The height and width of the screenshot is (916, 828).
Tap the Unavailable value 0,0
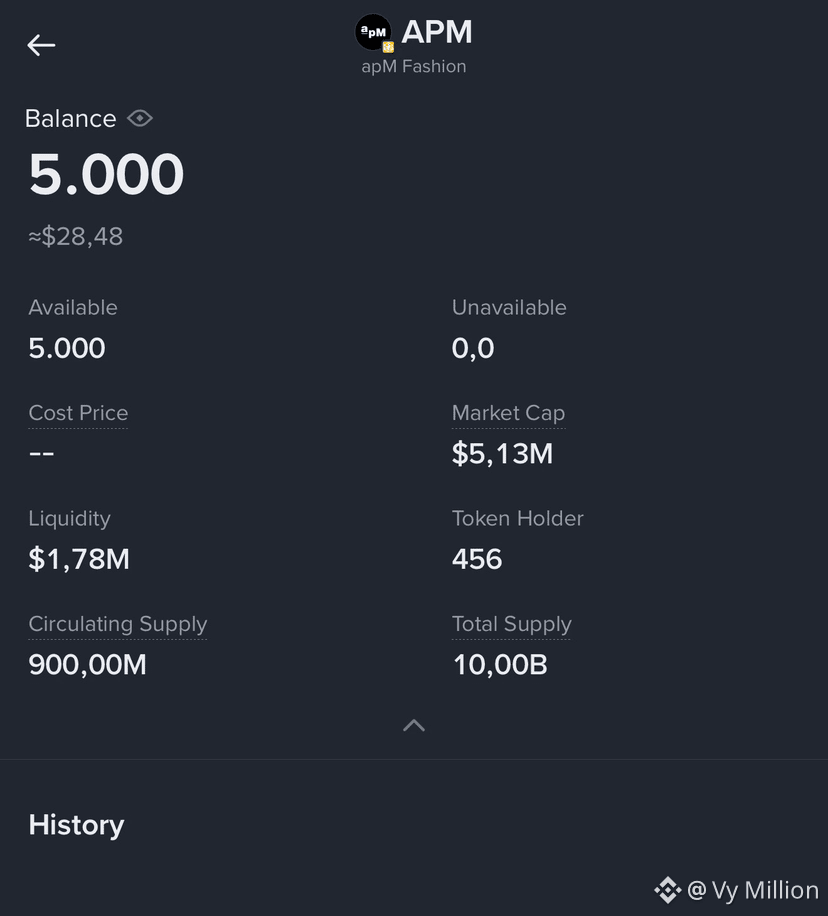coord(473,349)
